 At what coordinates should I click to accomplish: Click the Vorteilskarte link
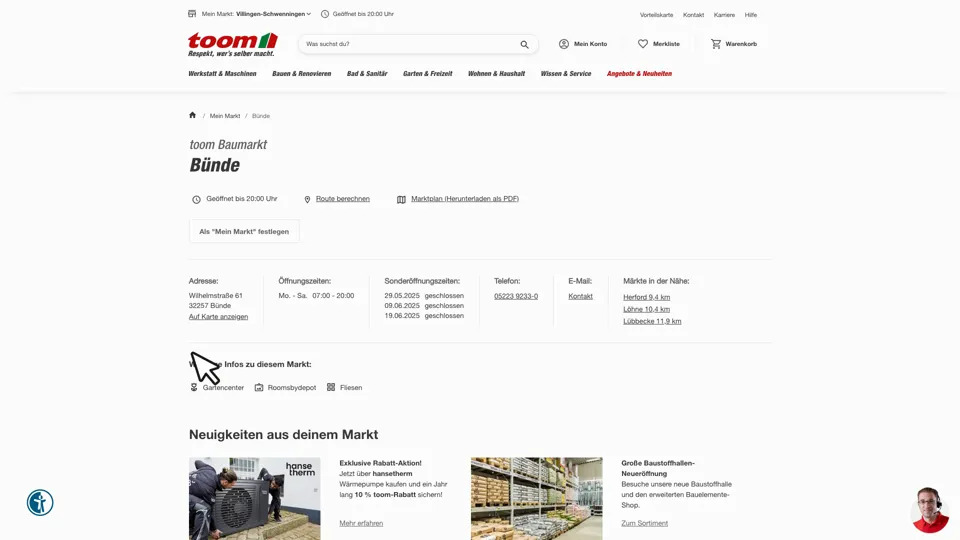click(x=656, y=15)
